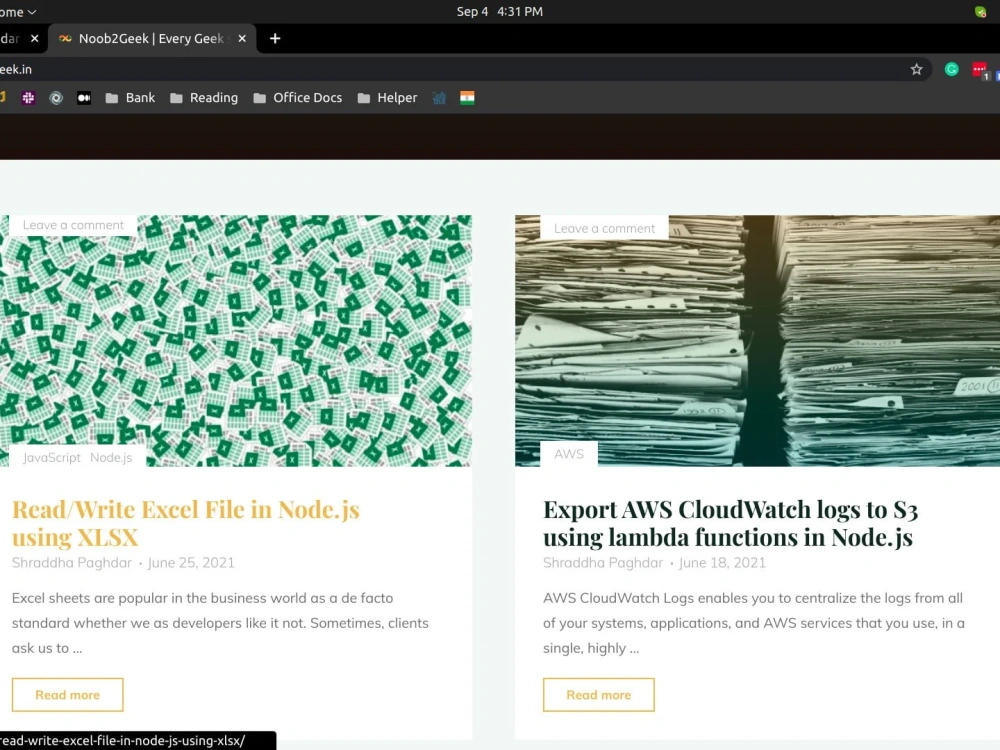The width and height of the screenshot is (1000, 750).
Task: Open the clock showing Sep 4 4:31 PM
Action: 499,11
